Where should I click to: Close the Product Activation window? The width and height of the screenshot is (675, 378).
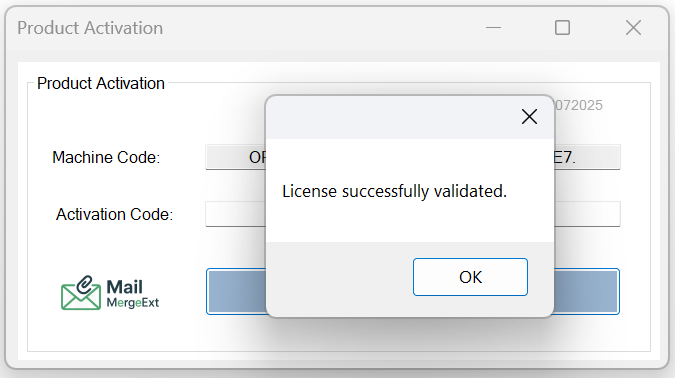(633, 28)
